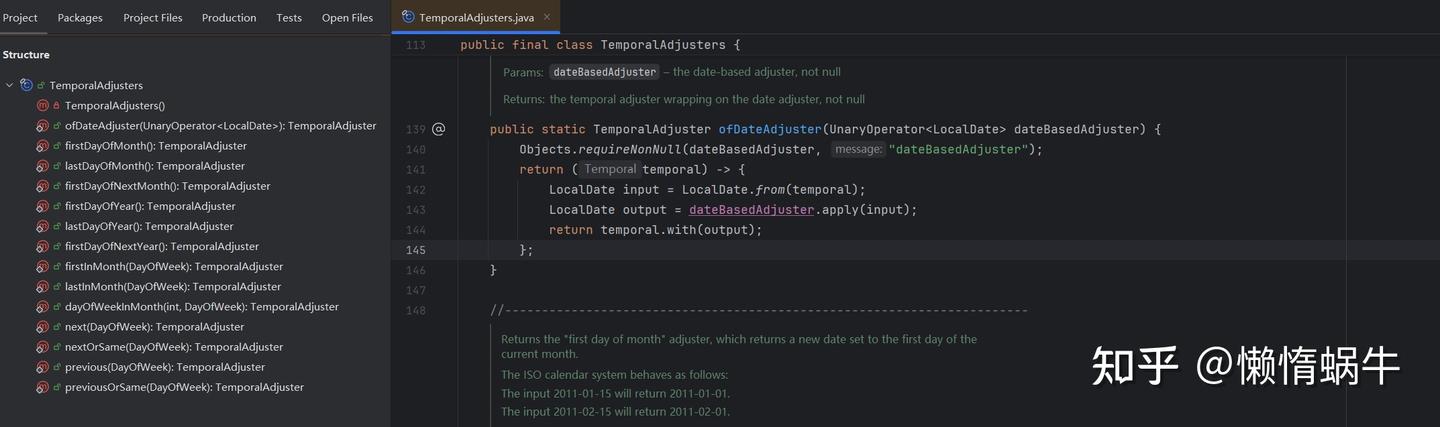The height and width of the screenshot is (427, 1440).
Task: Jump to dayOfWeekInMonth(int, DayOfWeek) method
Action: pyautogui.click(x=201, y=307)
